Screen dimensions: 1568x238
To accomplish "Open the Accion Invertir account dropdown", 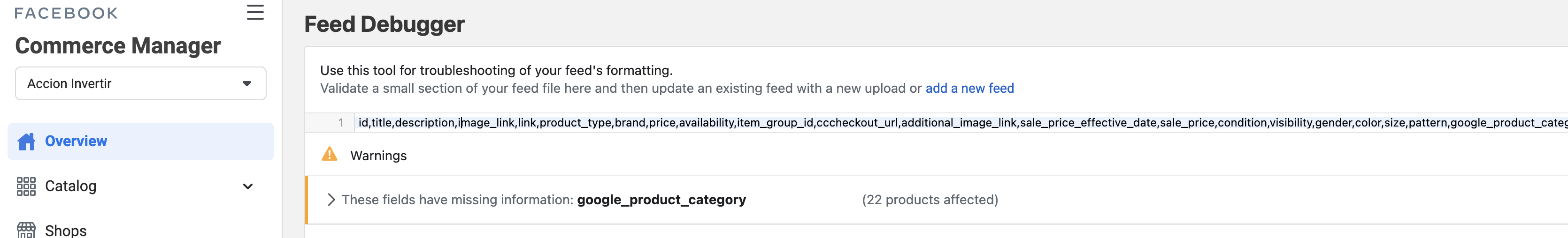I will tap(140, 84).
